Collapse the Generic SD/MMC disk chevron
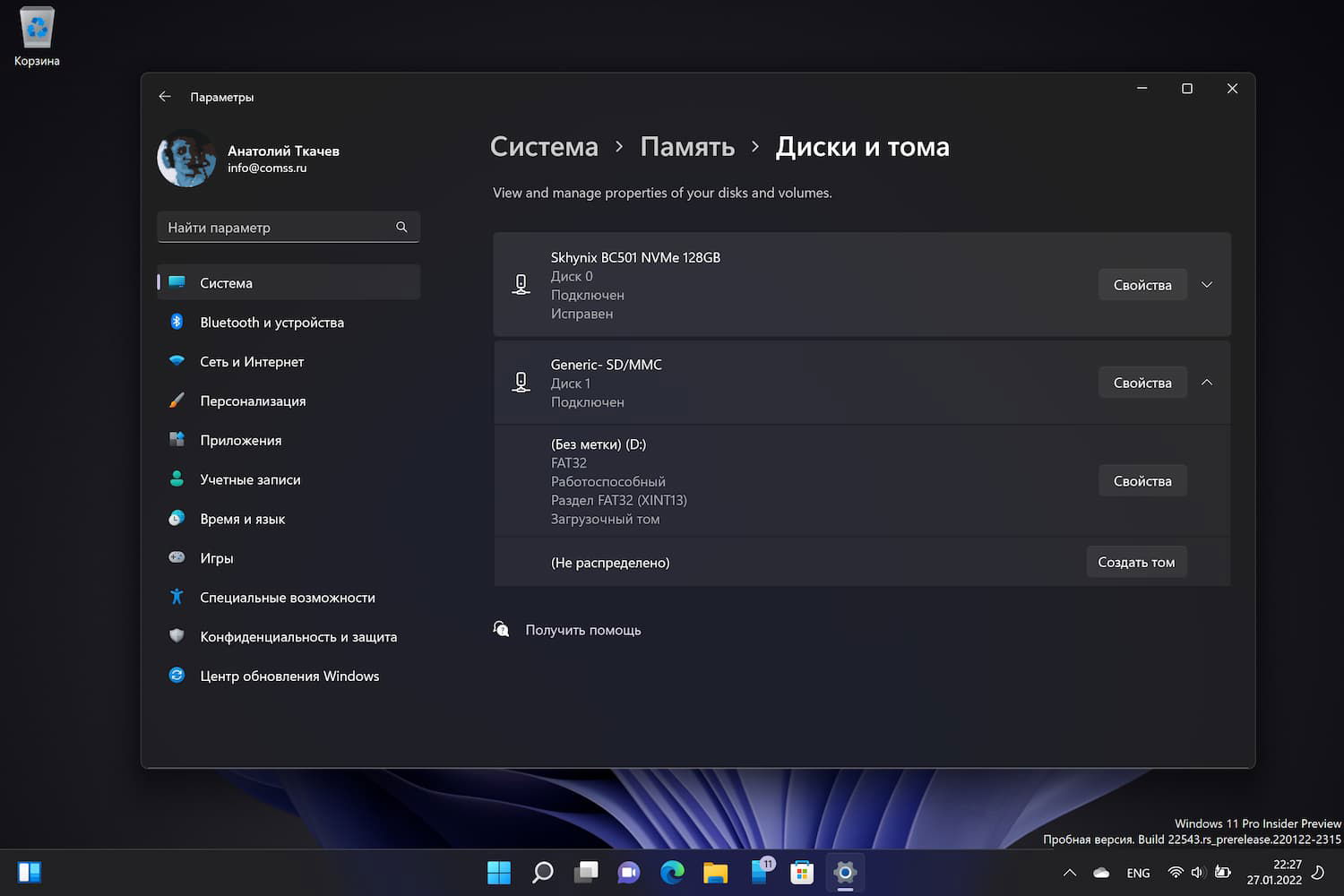Viewport: 1344px width, 896px height. (1207, 383)
